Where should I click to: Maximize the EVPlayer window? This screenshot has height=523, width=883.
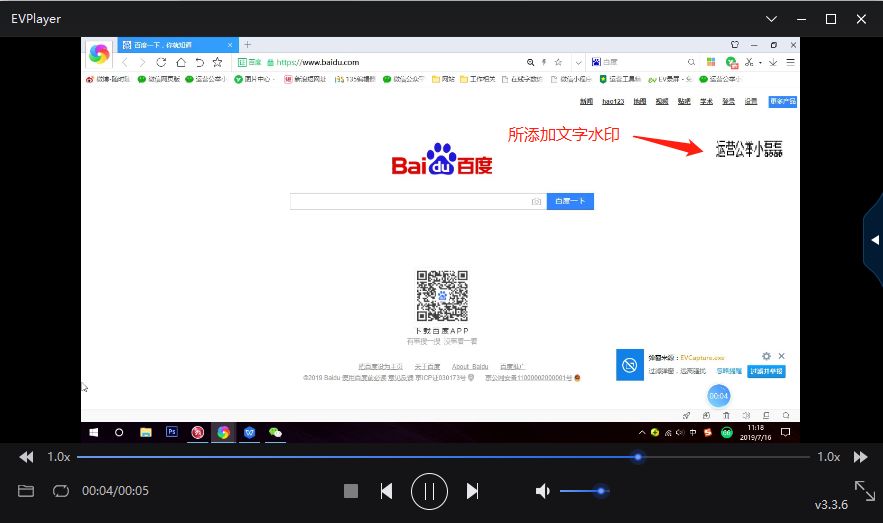(831, 19)
